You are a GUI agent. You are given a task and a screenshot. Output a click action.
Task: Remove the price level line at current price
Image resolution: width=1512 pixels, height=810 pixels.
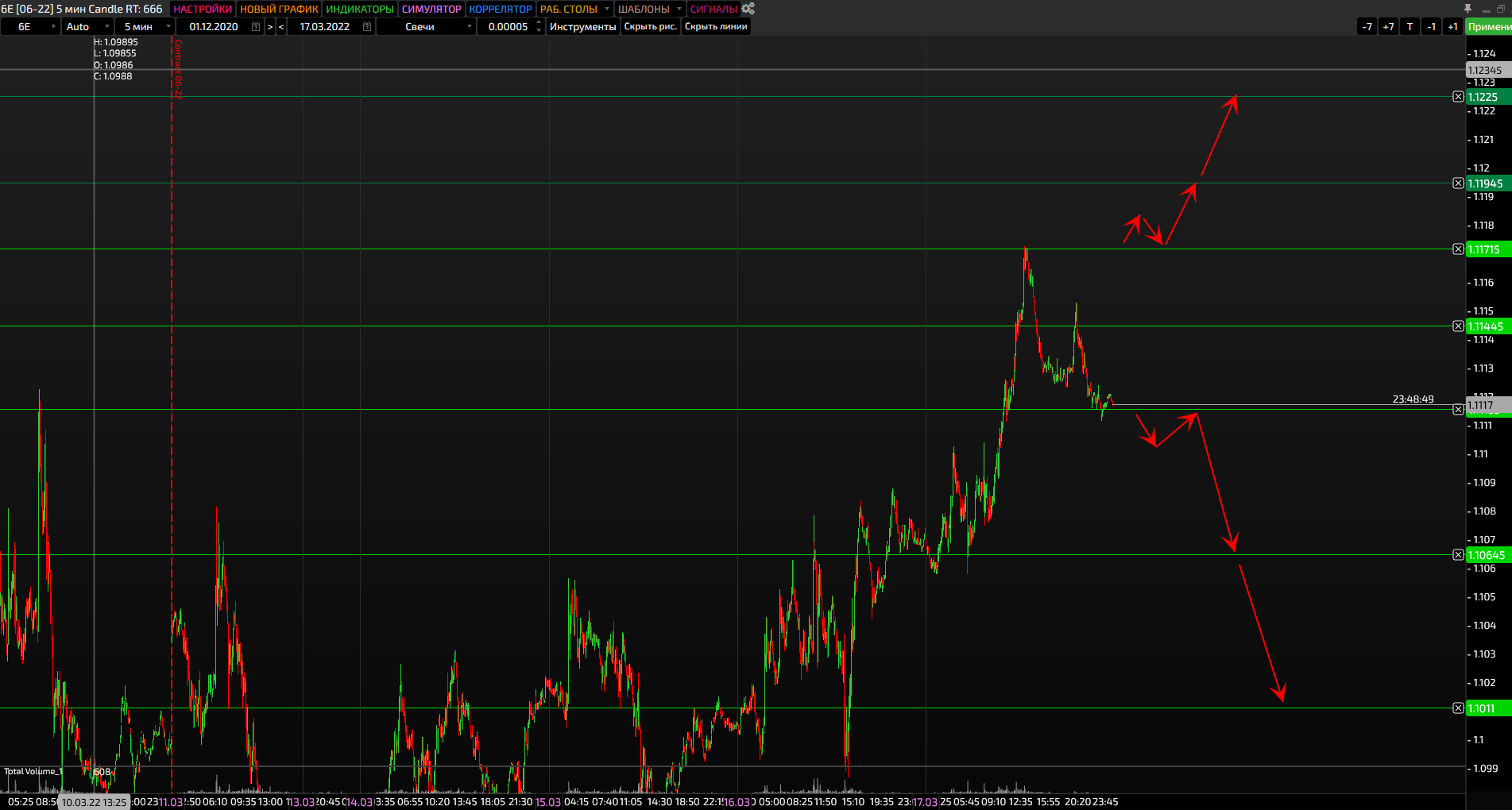pyautogui.click(x=1458, y=410)
